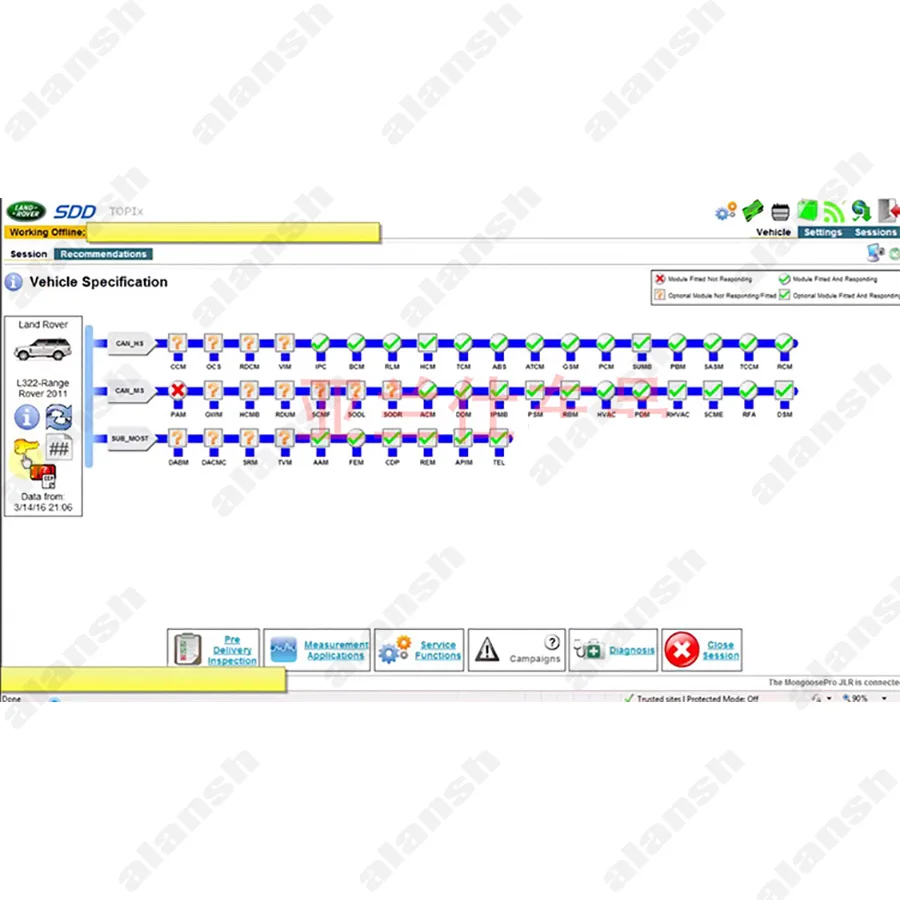Image resolution: width=900 pixels, height=900 pixels.
Task: Click the globe download update icon
Action: (860, 211)
